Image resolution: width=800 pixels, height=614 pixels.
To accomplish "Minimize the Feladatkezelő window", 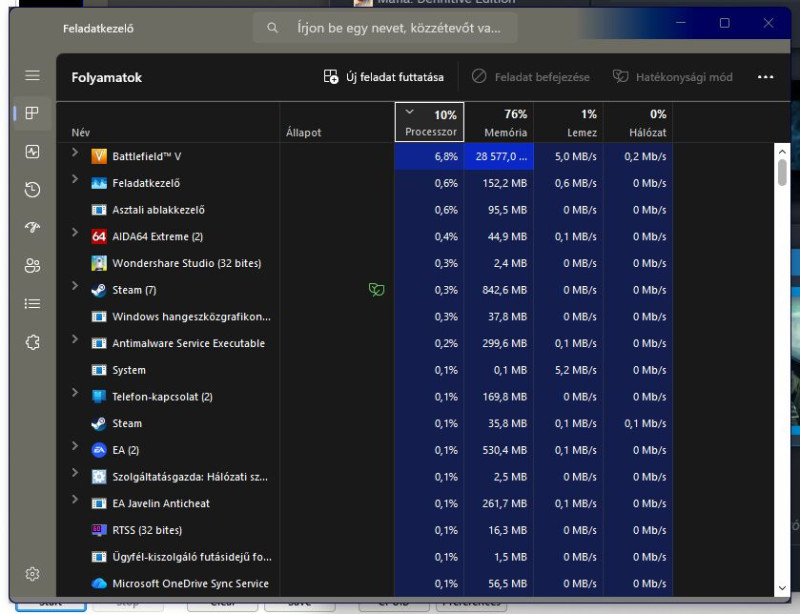I will (681, 23).
